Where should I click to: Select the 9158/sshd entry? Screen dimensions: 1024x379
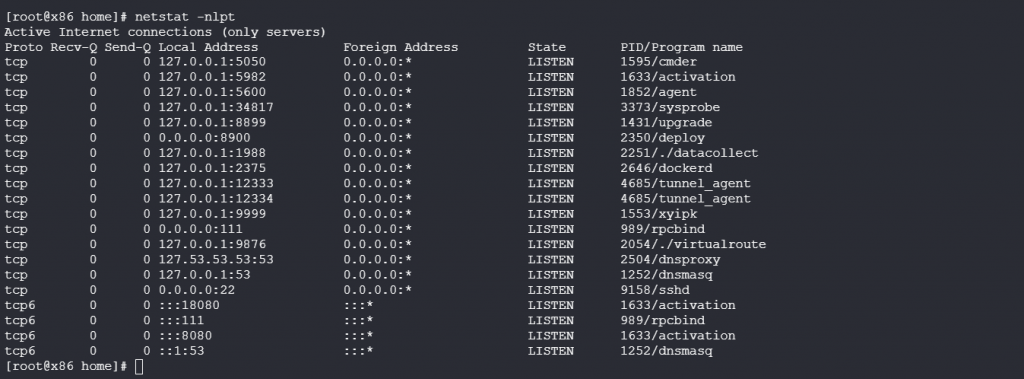(655, 290)
